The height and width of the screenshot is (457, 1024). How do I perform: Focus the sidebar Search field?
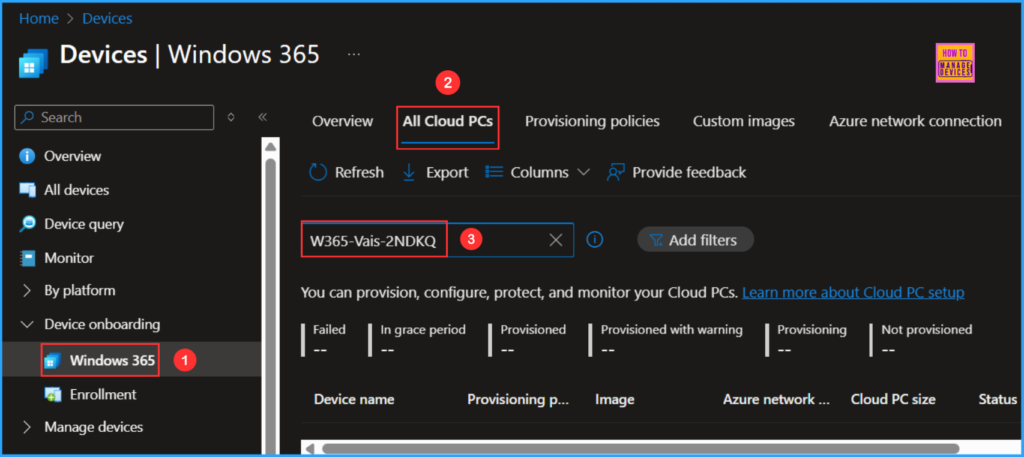click(x=114, y=118)
